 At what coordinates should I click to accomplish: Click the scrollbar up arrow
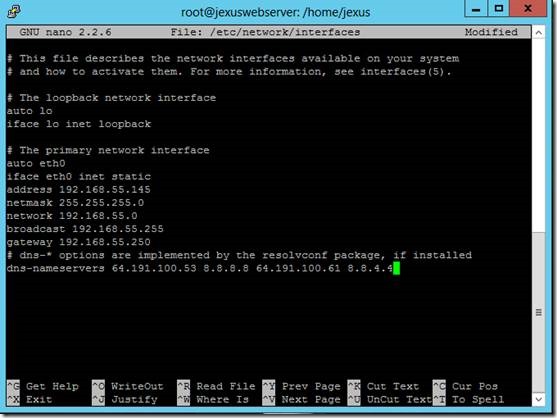tap(539, 33)
